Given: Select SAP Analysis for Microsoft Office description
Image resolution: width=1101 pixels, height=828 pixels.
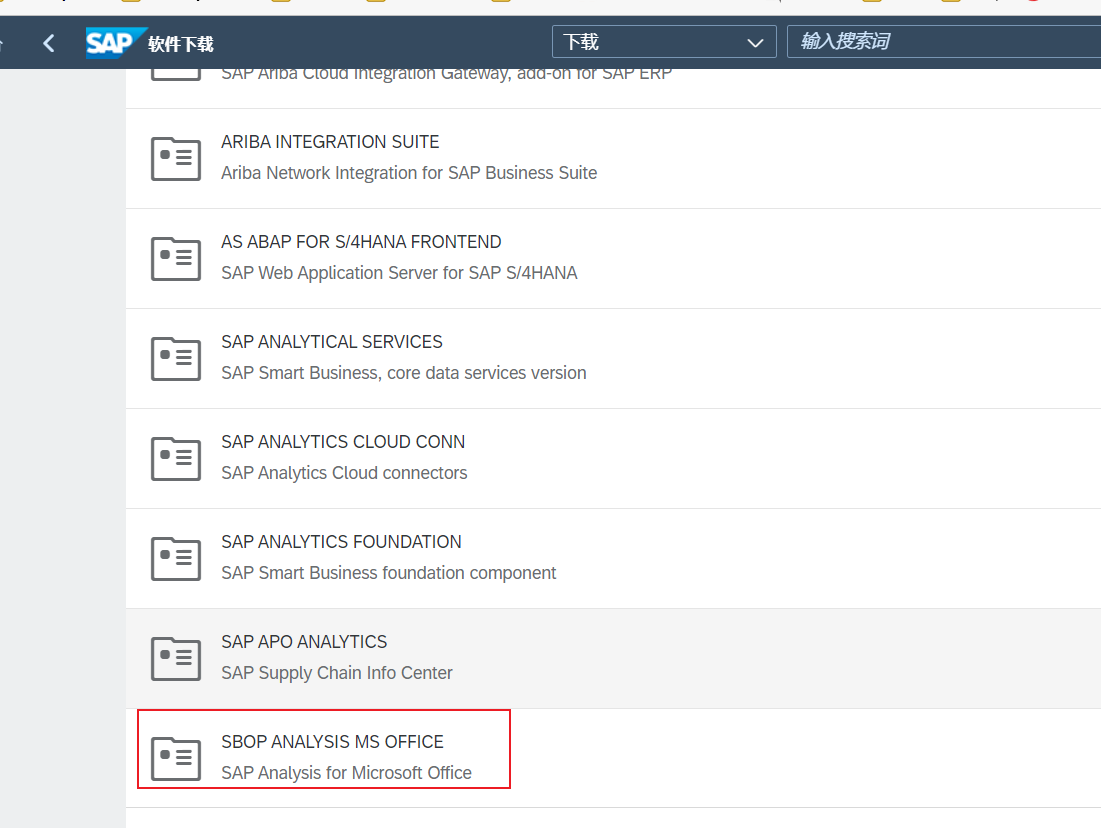Looking at the screenshot, I should 346,773.
